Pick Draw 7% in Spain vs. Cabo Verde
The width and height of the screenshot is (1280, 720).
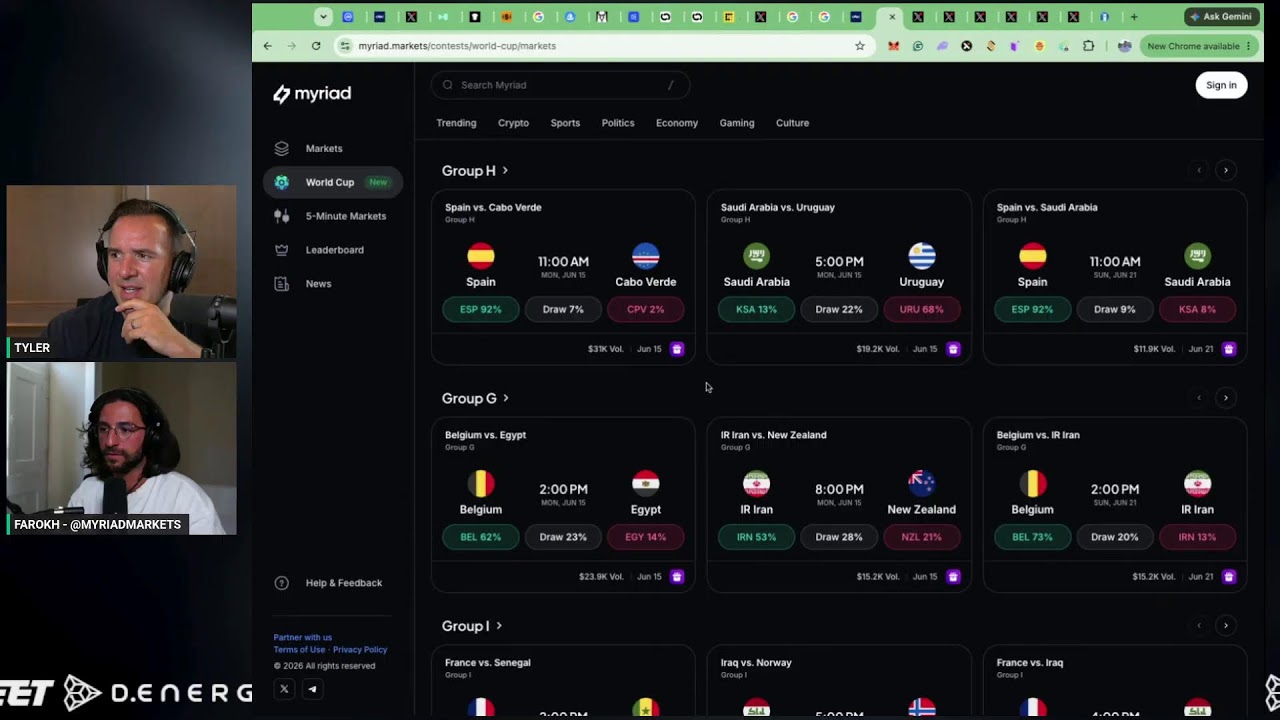tap(563, 310)
